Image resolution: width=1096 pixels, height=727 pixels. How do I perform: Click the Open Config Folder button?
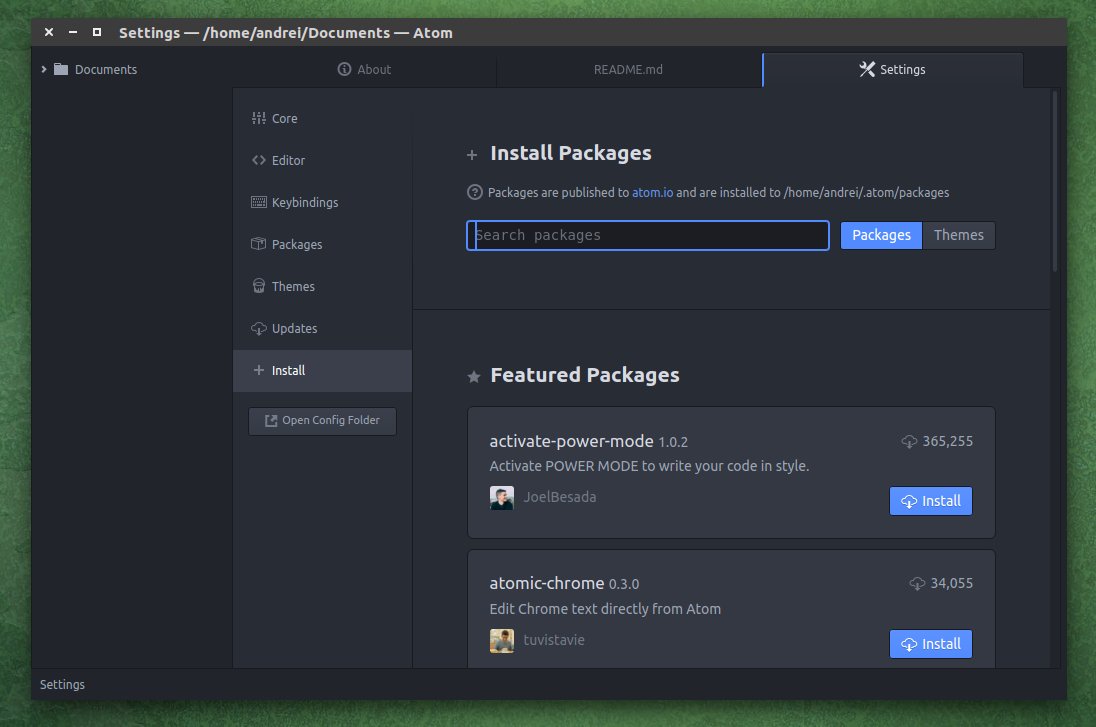click(x=322, y=421)
